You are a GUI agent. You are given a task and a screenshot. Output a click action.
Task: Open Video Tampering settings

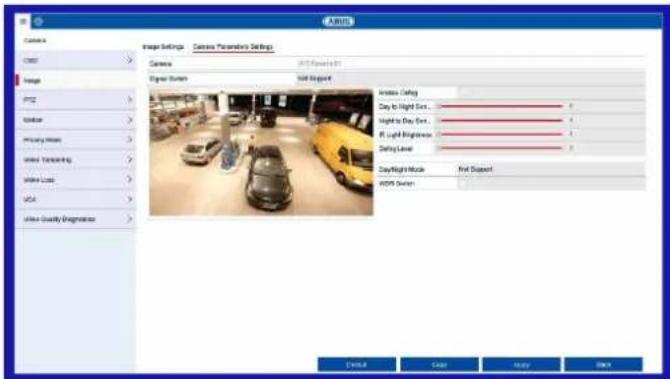pos(76,159)
